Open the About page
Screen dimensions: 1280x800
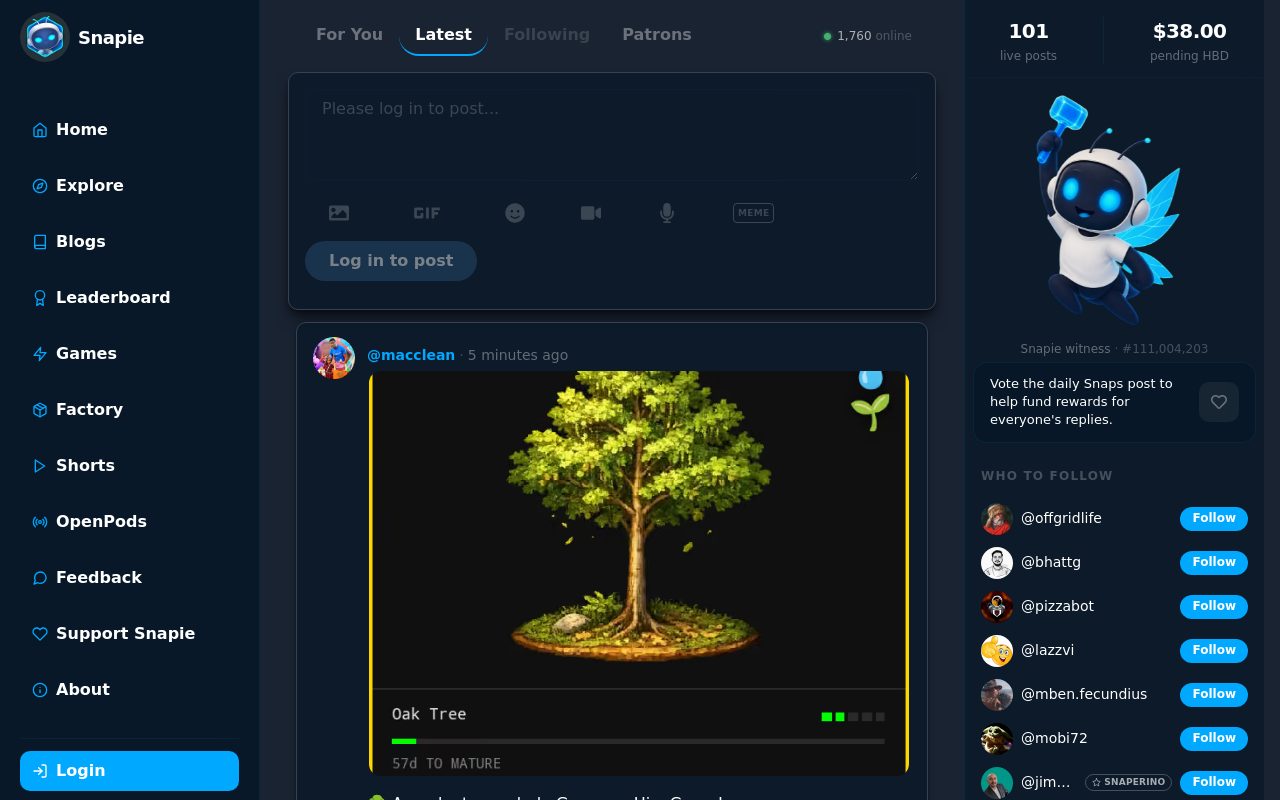coord(129,689)
